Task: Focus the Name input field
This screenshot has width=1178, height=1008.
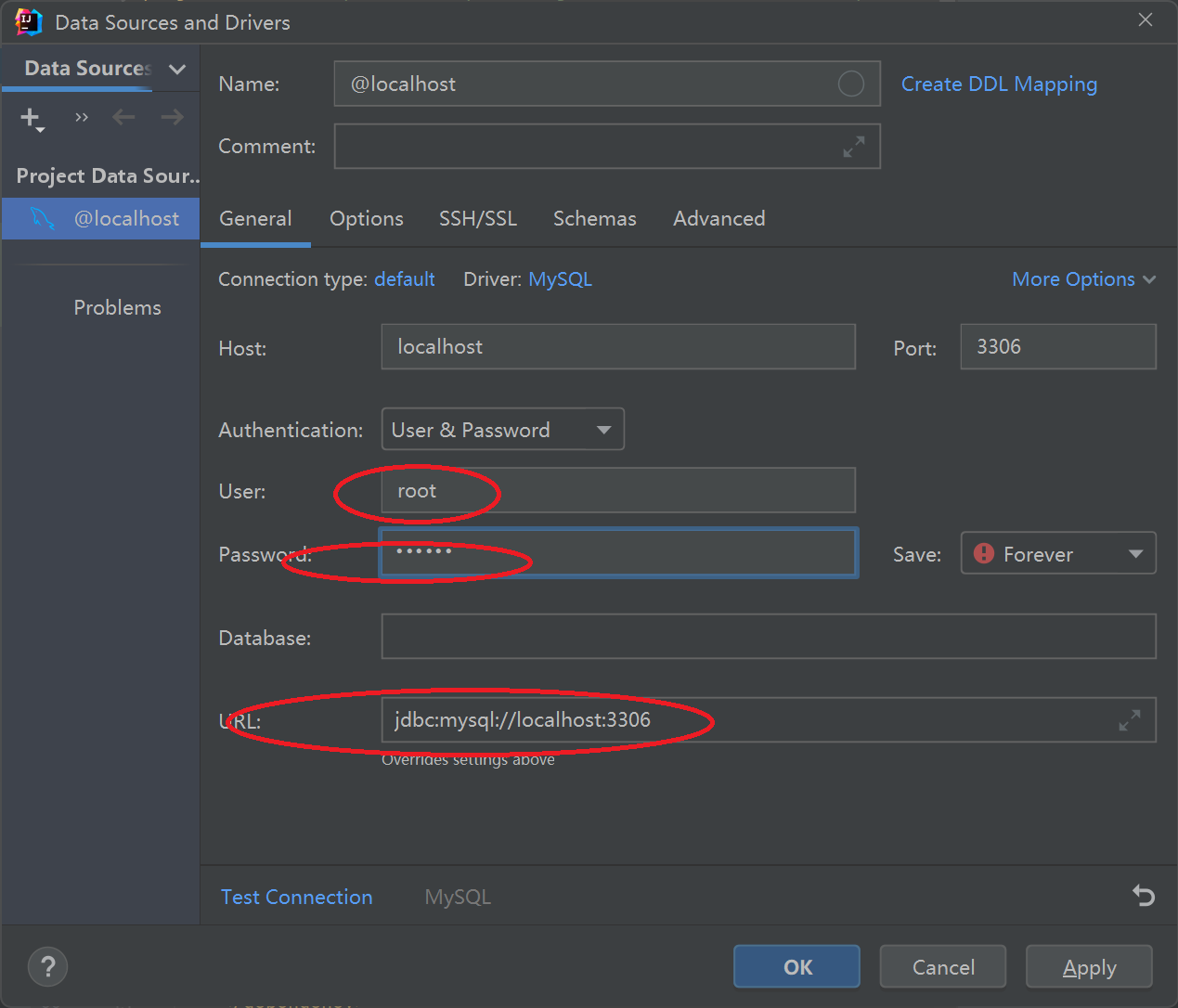Action: click(x=607, y=84)
